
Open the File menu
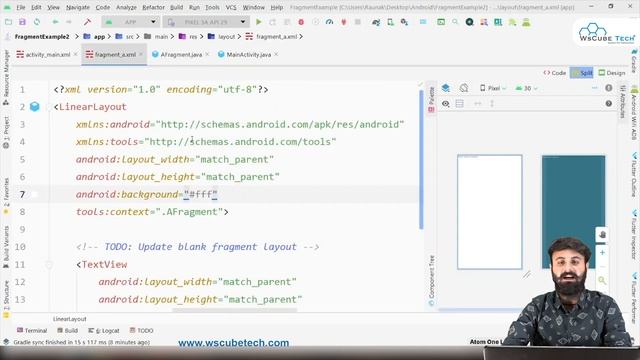pos(20,7)
